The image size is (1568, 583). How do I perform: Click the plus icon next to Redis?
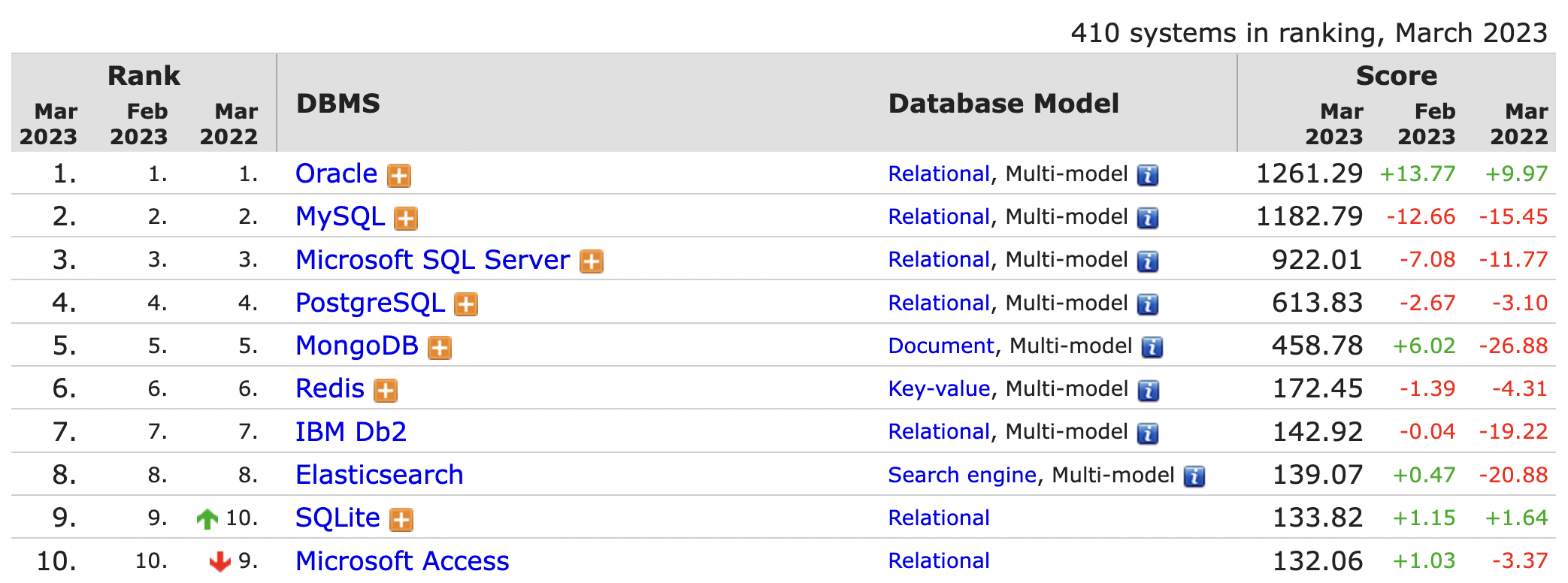pos(386,391)
